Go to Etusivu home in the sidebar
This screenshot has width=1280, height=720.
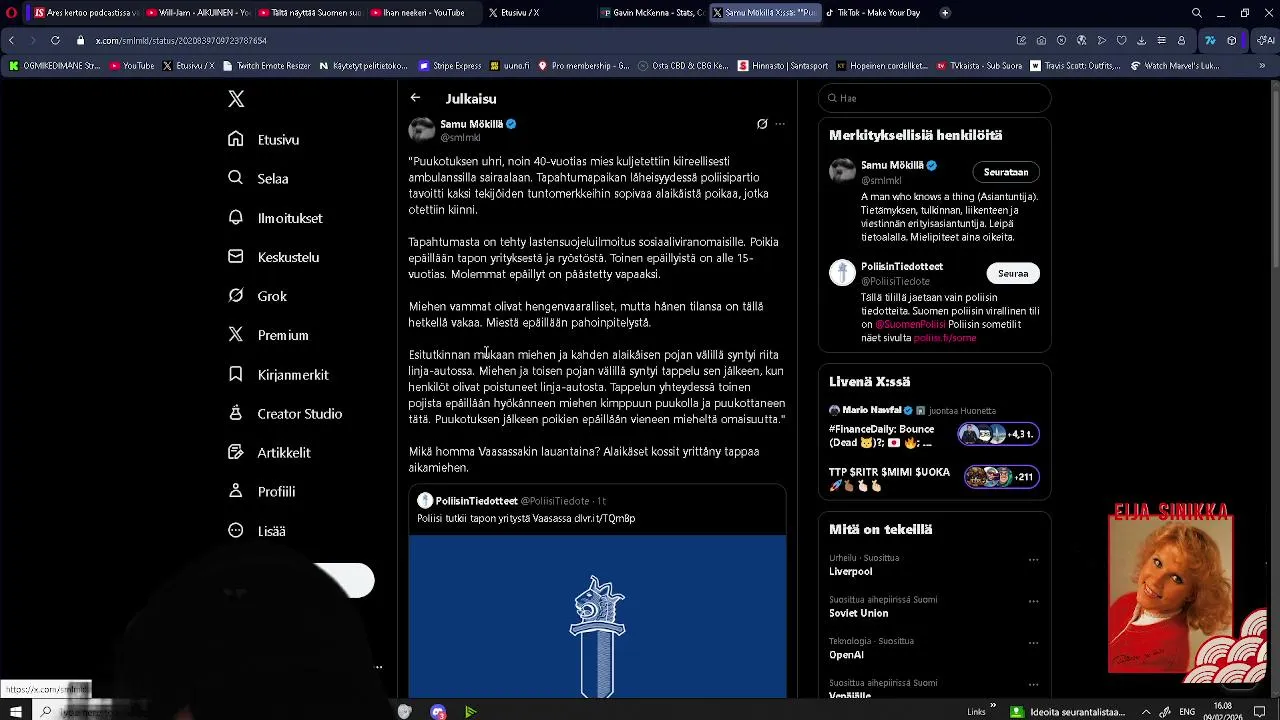[264, 139]
